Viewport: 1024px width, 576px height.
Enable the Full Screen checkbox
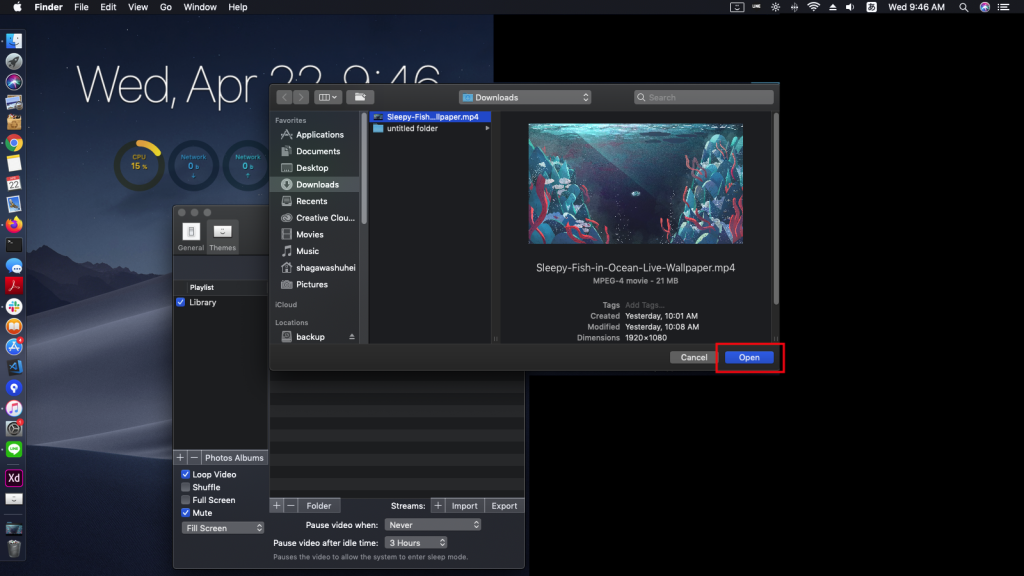[185, 500]
